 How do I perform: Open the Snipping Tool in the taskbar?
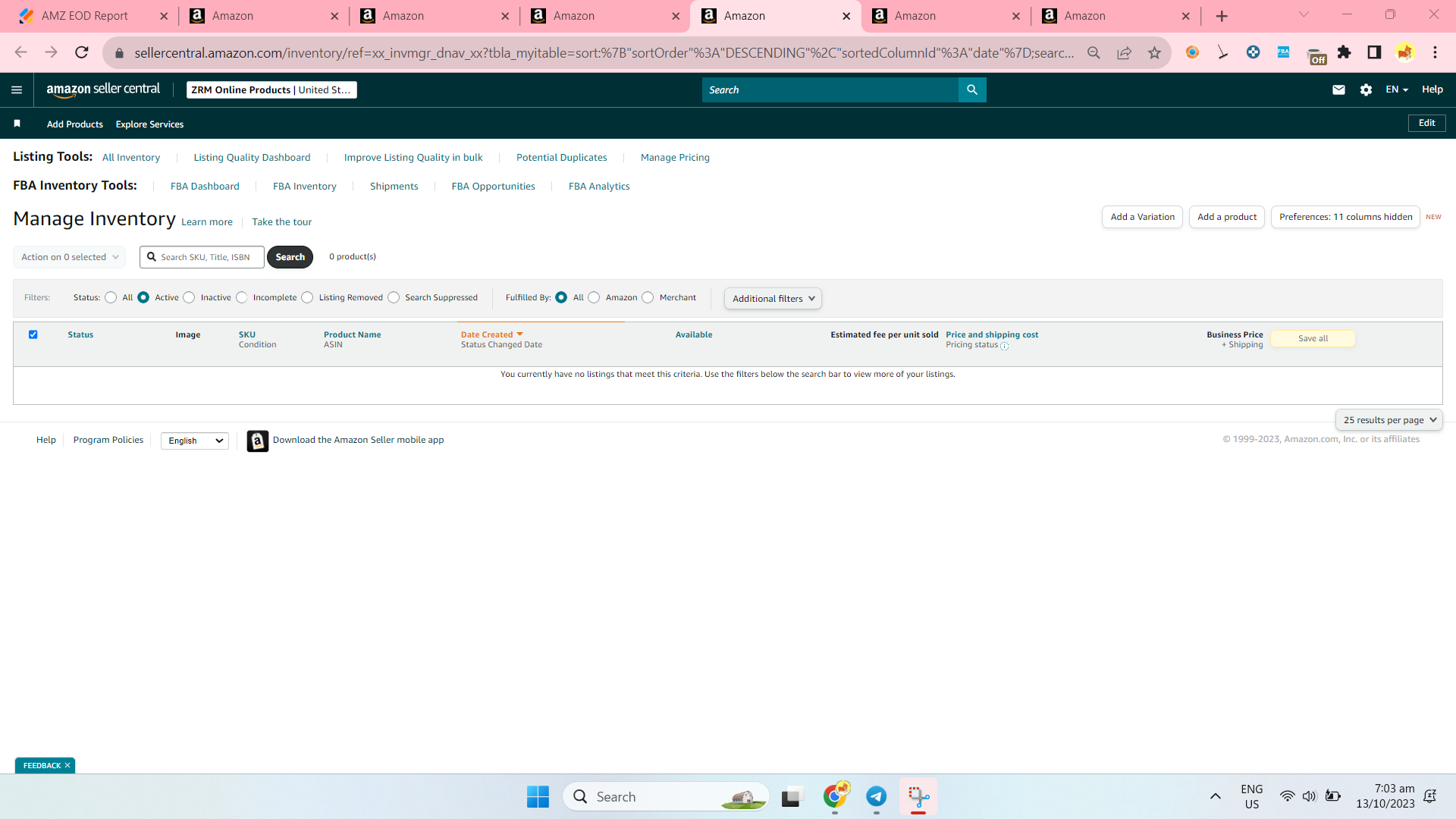tap(918, 796)
